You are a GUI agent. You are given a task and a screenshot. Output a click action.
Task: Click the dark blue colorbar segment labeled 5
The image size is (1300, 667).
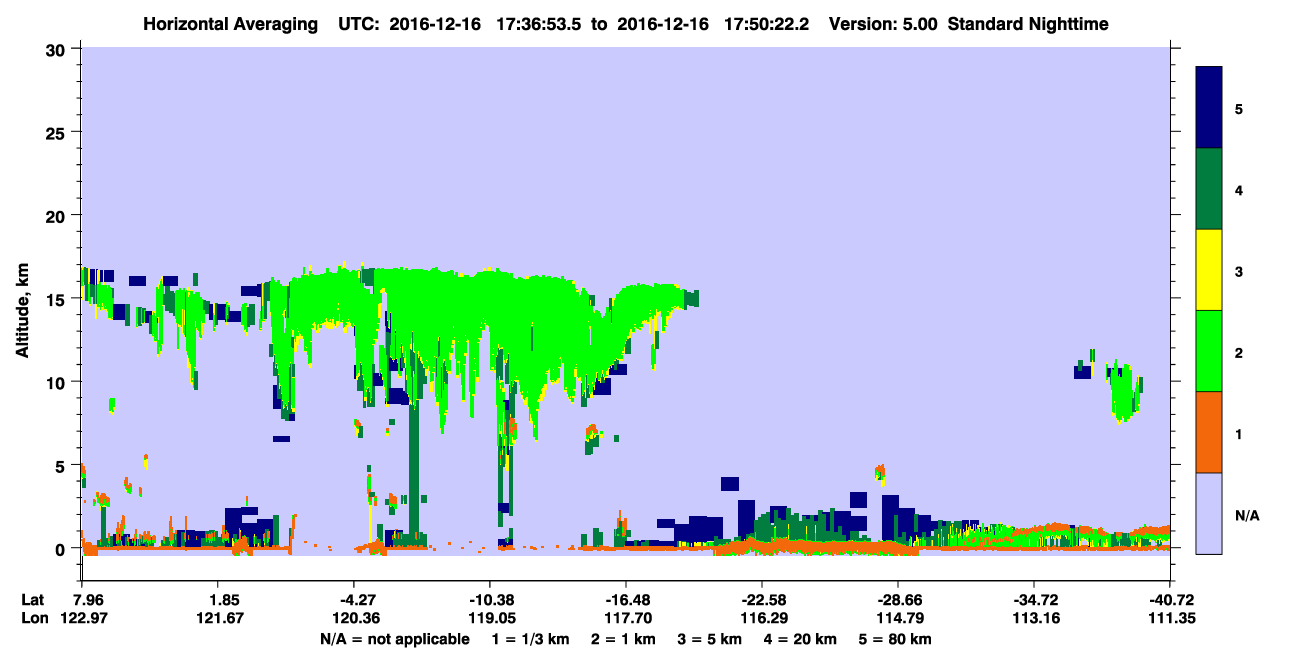tap(1209, 107)
